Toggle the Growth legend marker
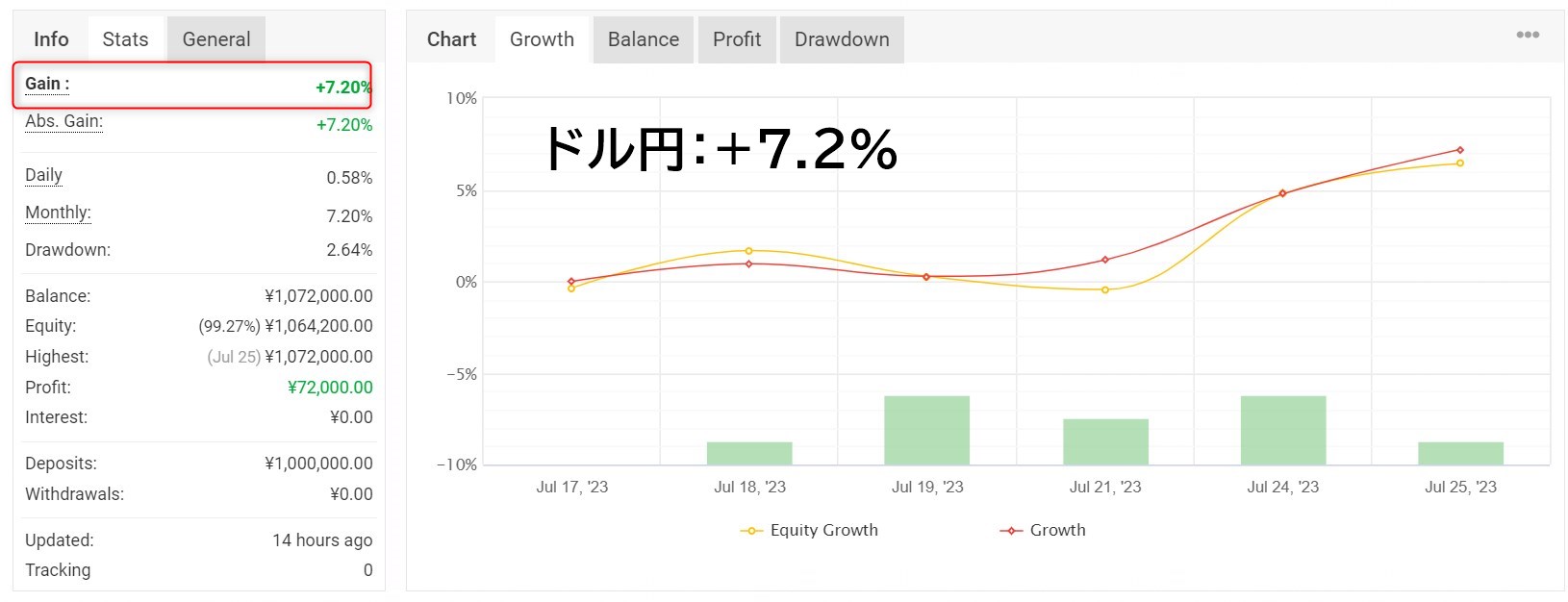 tap(1011, 531)
